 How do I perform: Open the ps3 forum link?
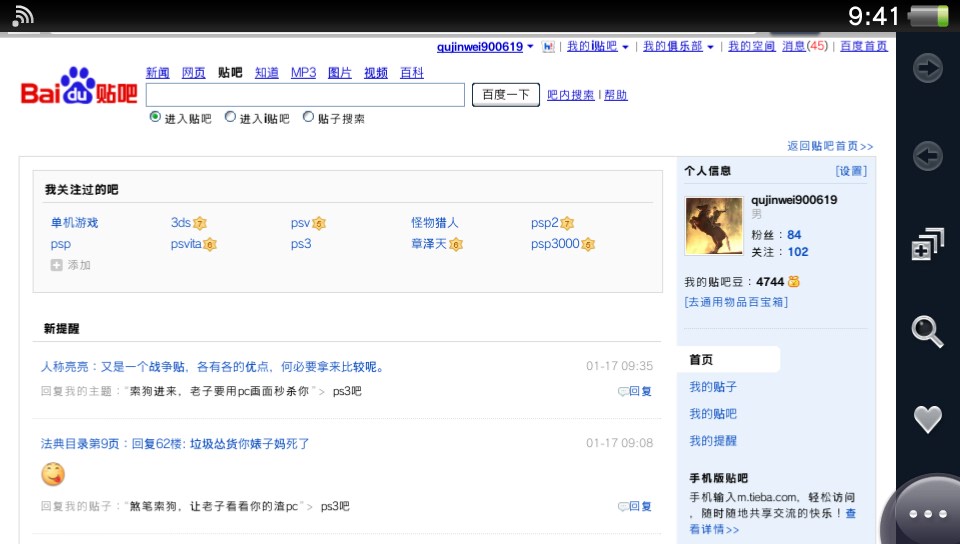(301, 244)
